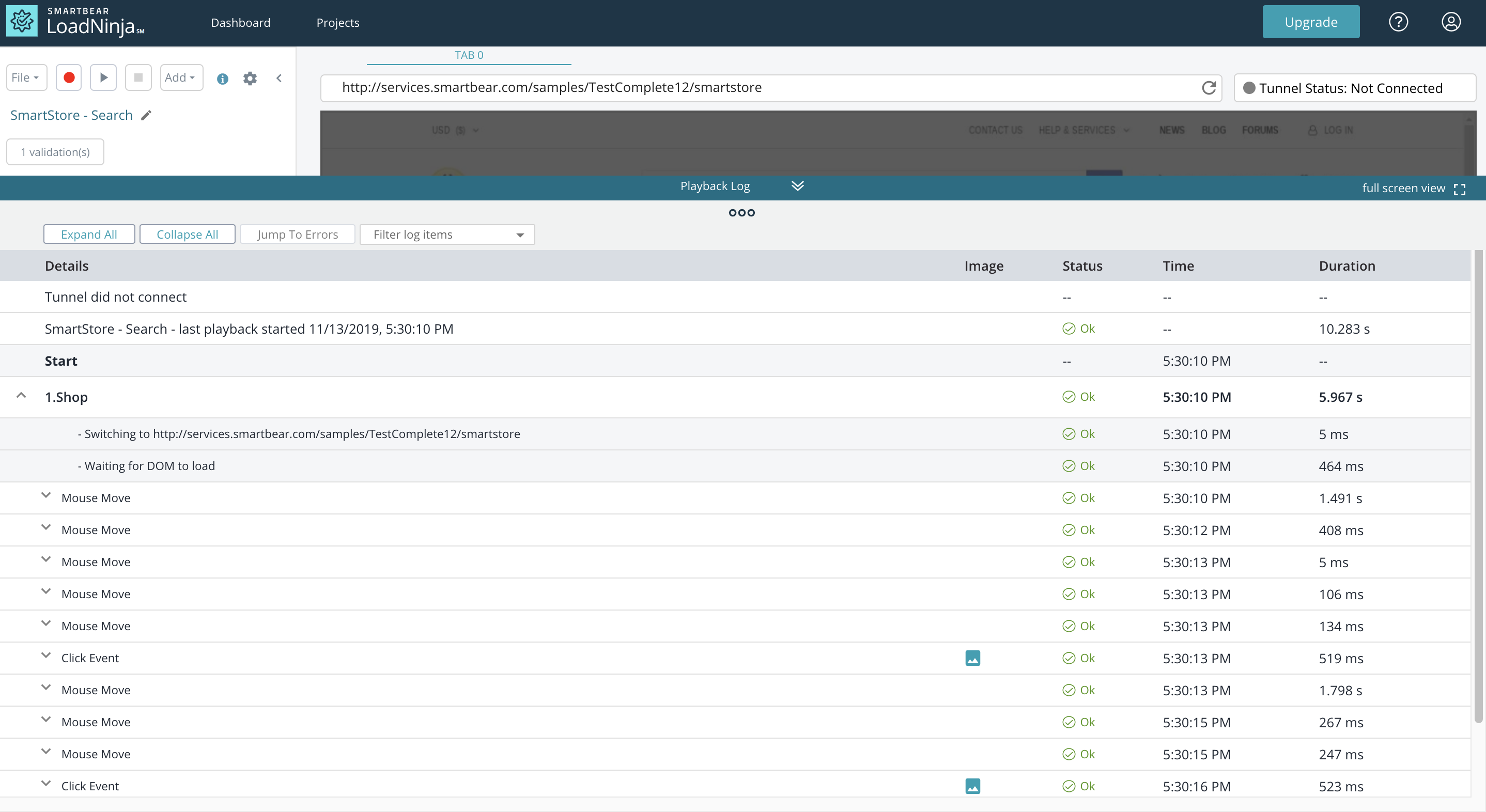
Task: Select the TAB 0 browser tab
Action: coord(469,55)
